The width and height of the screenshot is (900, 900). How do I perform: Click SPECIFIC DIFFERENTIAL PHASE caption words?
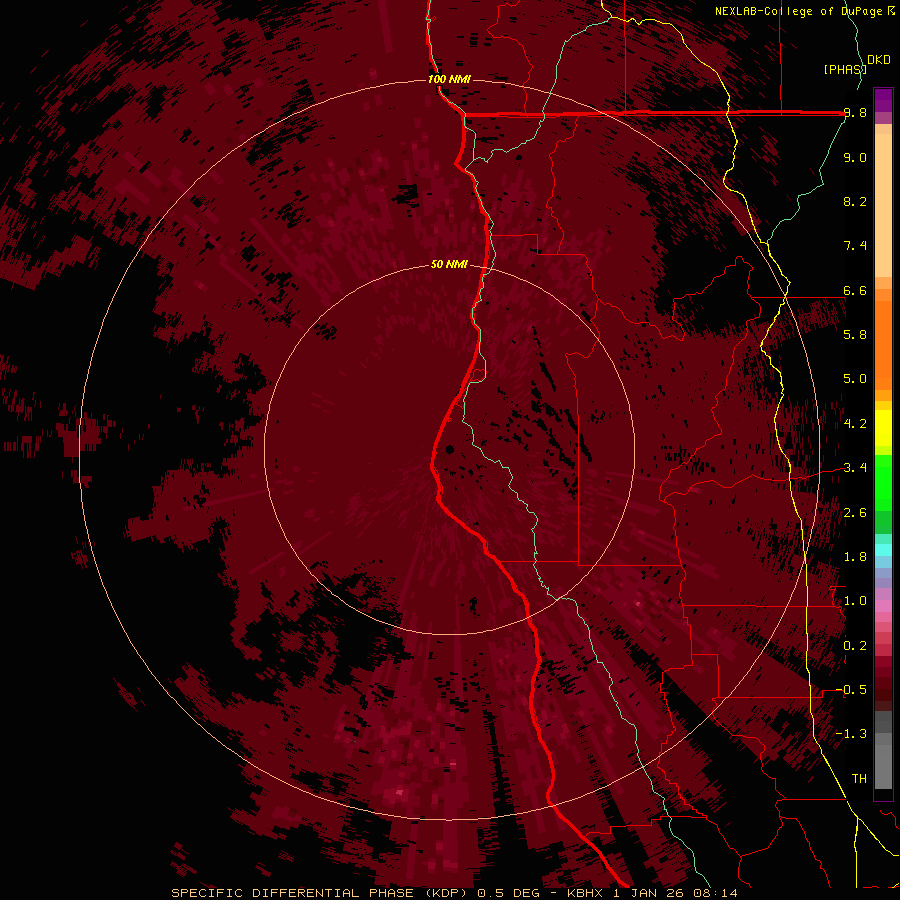pyautogui.click(x=293, y=893)
